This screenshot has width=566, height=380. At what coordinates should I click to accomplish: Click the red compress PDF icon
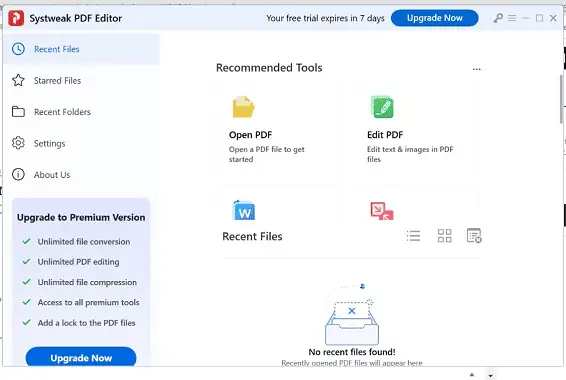[382, 211]
